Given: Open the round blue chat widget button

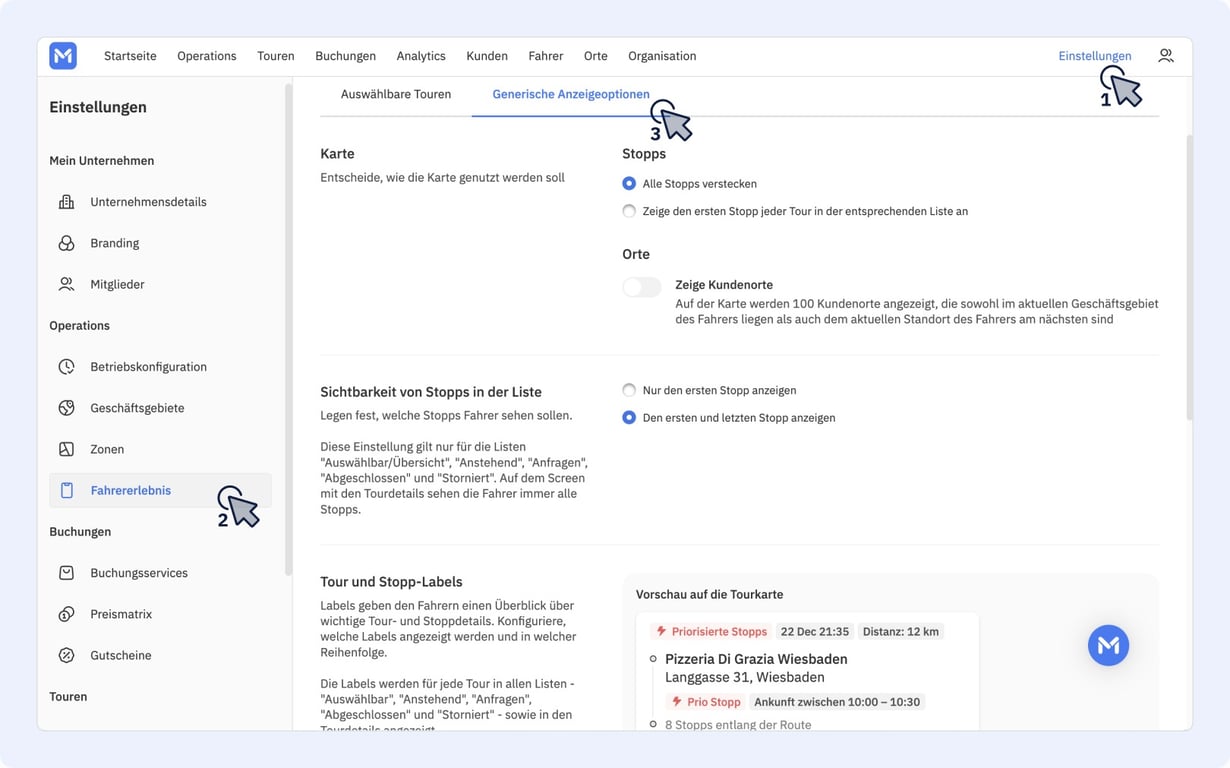Looking at the screenshot, I should [x=1108, y=646].
